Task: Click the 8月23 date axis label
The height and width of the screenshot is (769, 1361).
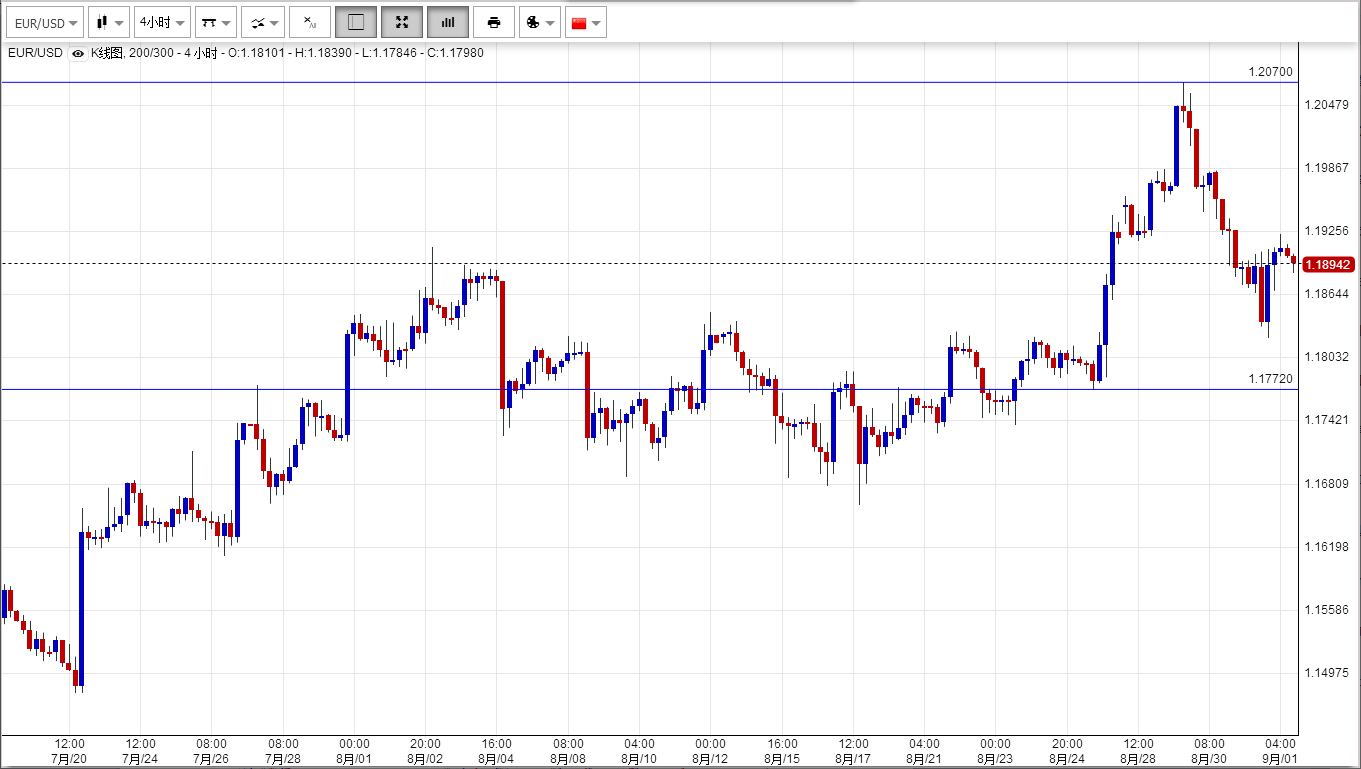Action: [x=996, y=759]
